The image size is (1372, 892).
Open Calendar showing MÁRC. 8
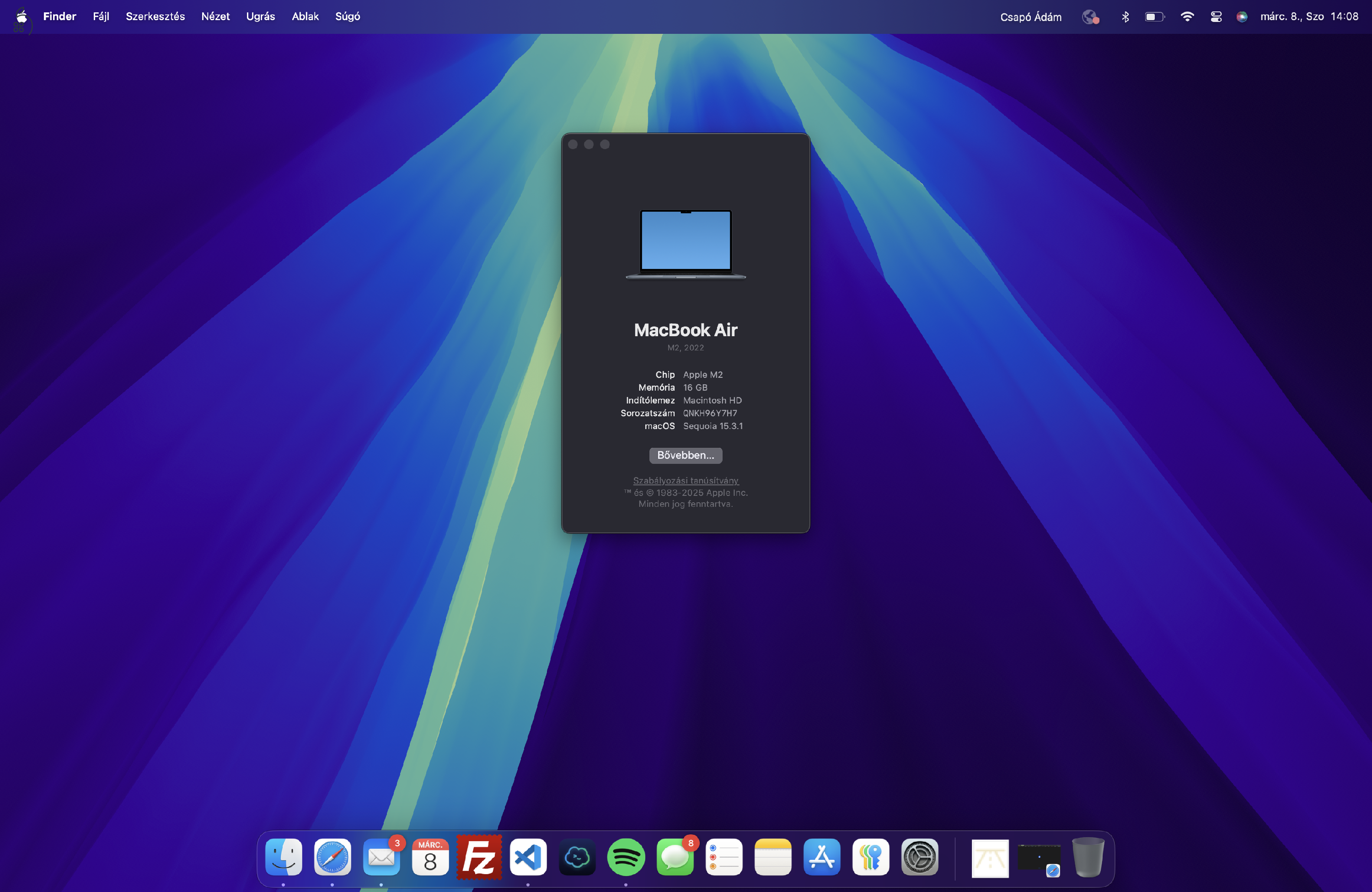pos(430,857)
